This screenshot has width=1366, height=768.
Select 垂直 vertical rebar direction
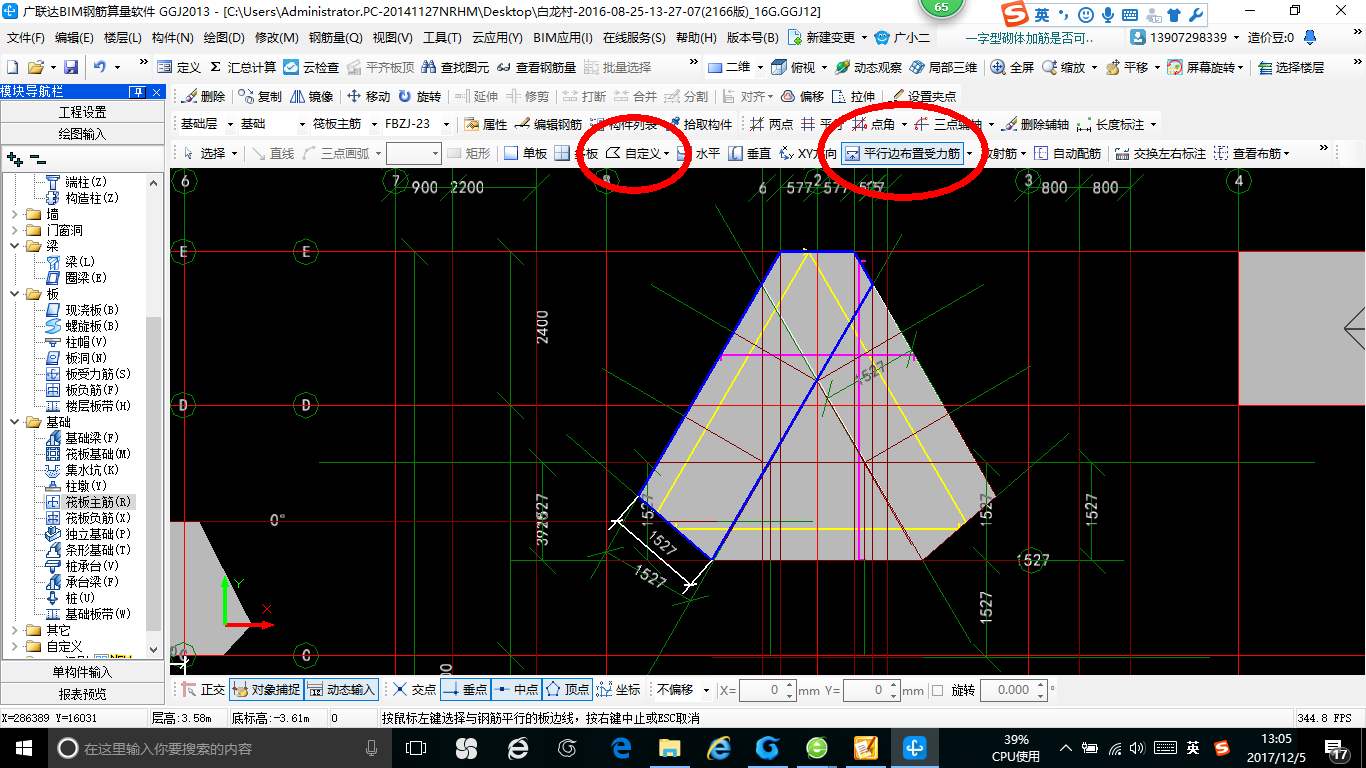pos(750,154)
